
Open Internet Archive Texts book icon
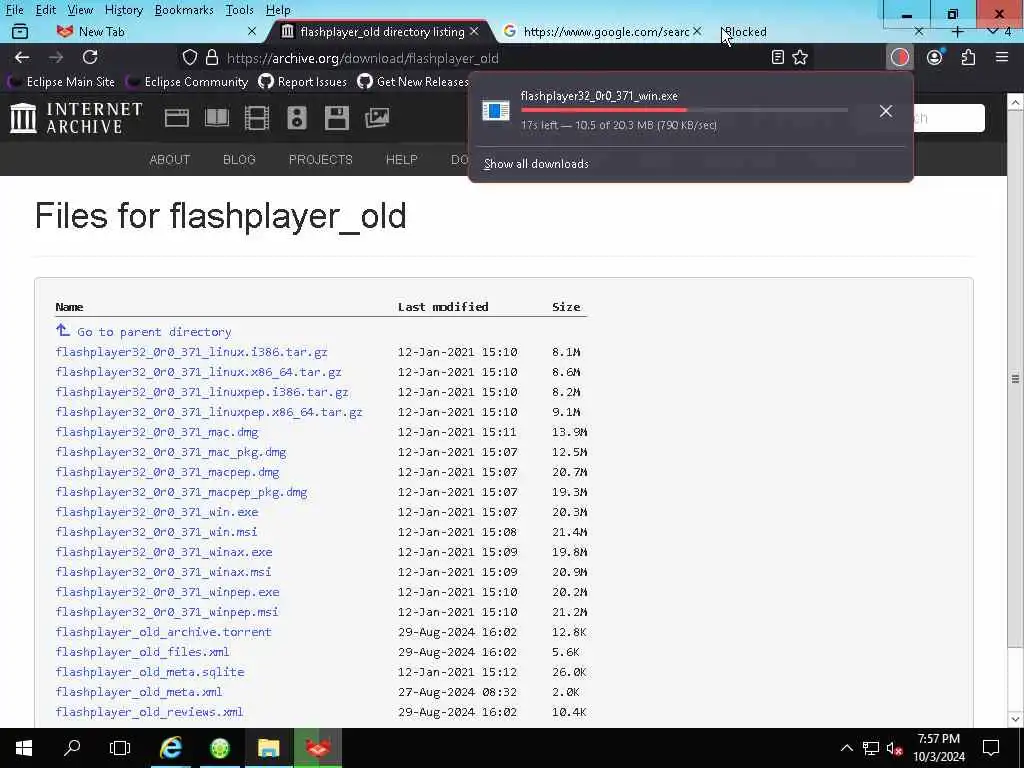tap(217, 118)
